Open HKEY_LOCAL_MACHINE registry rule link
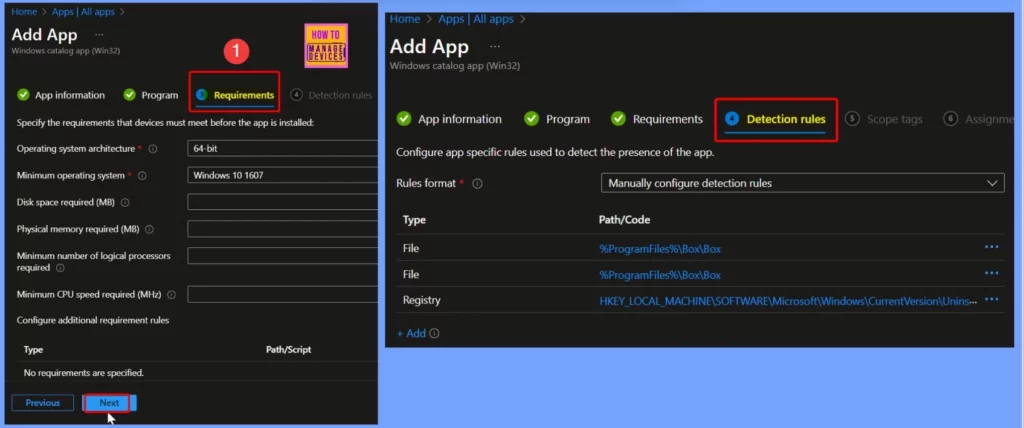1024x428 pixels. (788, 301)
